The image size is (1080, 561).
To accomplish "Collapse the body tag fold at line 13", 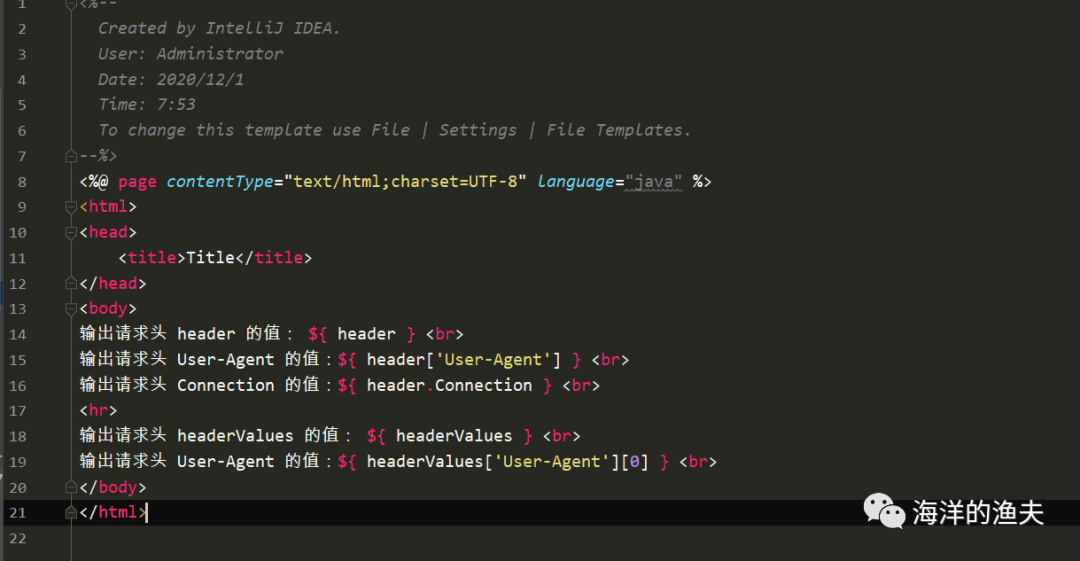I will 70,309.
